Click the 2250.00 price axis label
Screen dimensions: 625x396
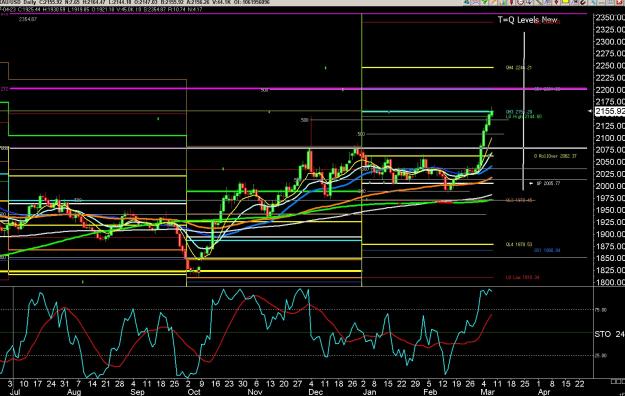[x=610, y=65]
